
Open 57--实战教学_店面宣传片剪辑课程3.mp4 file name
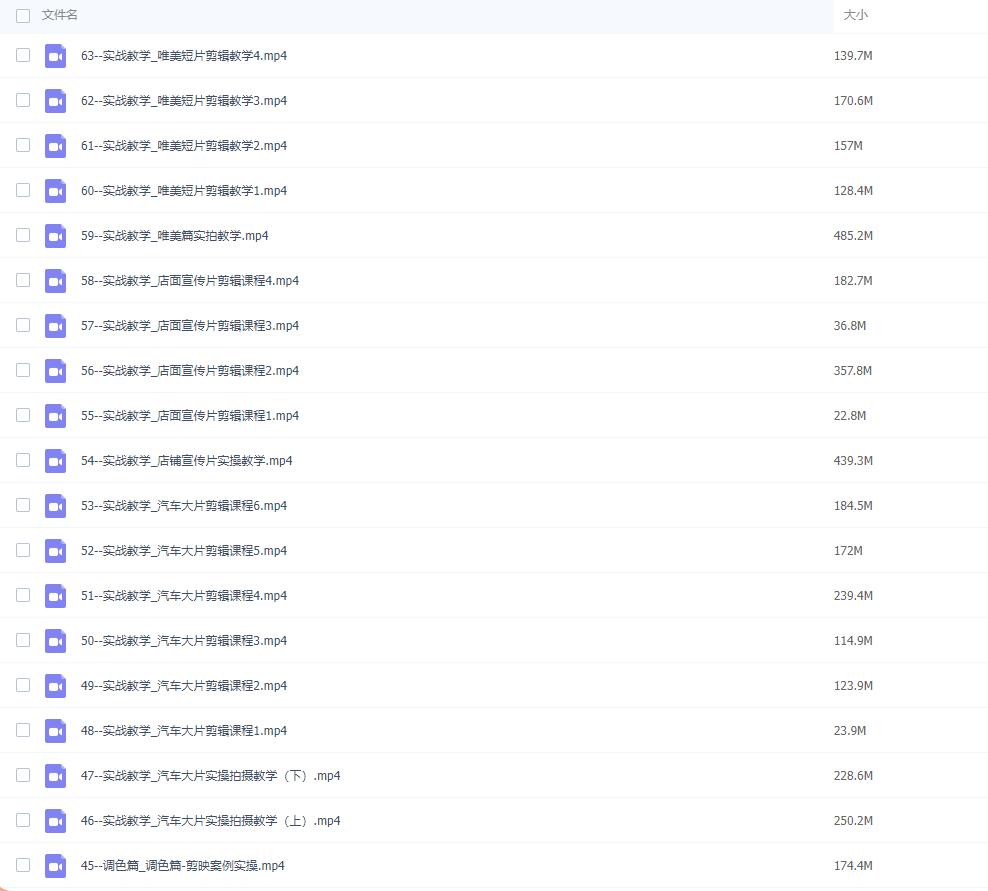tap(190, 326)
